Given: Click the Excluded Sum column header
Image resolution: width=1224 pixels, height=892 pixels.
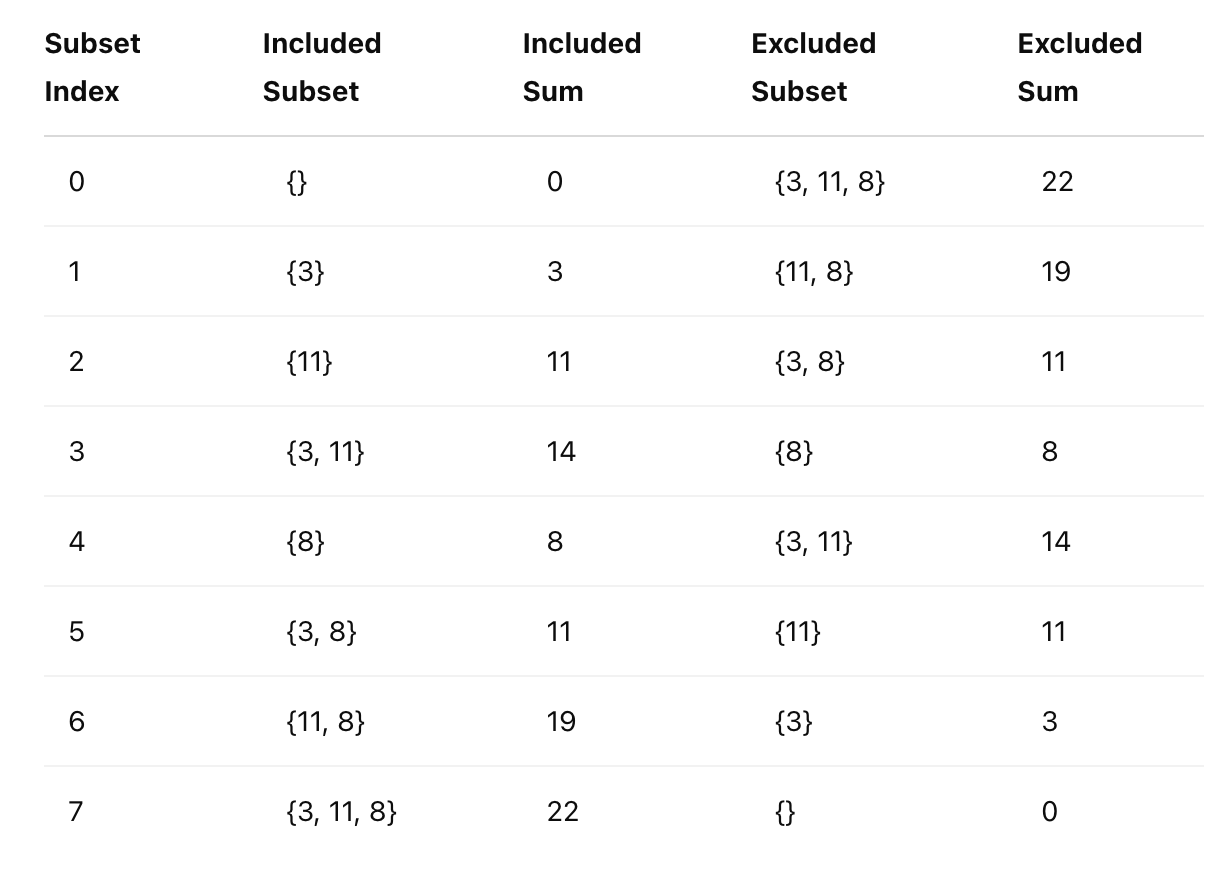Looking at the screenshot, I should (1080, 68).
